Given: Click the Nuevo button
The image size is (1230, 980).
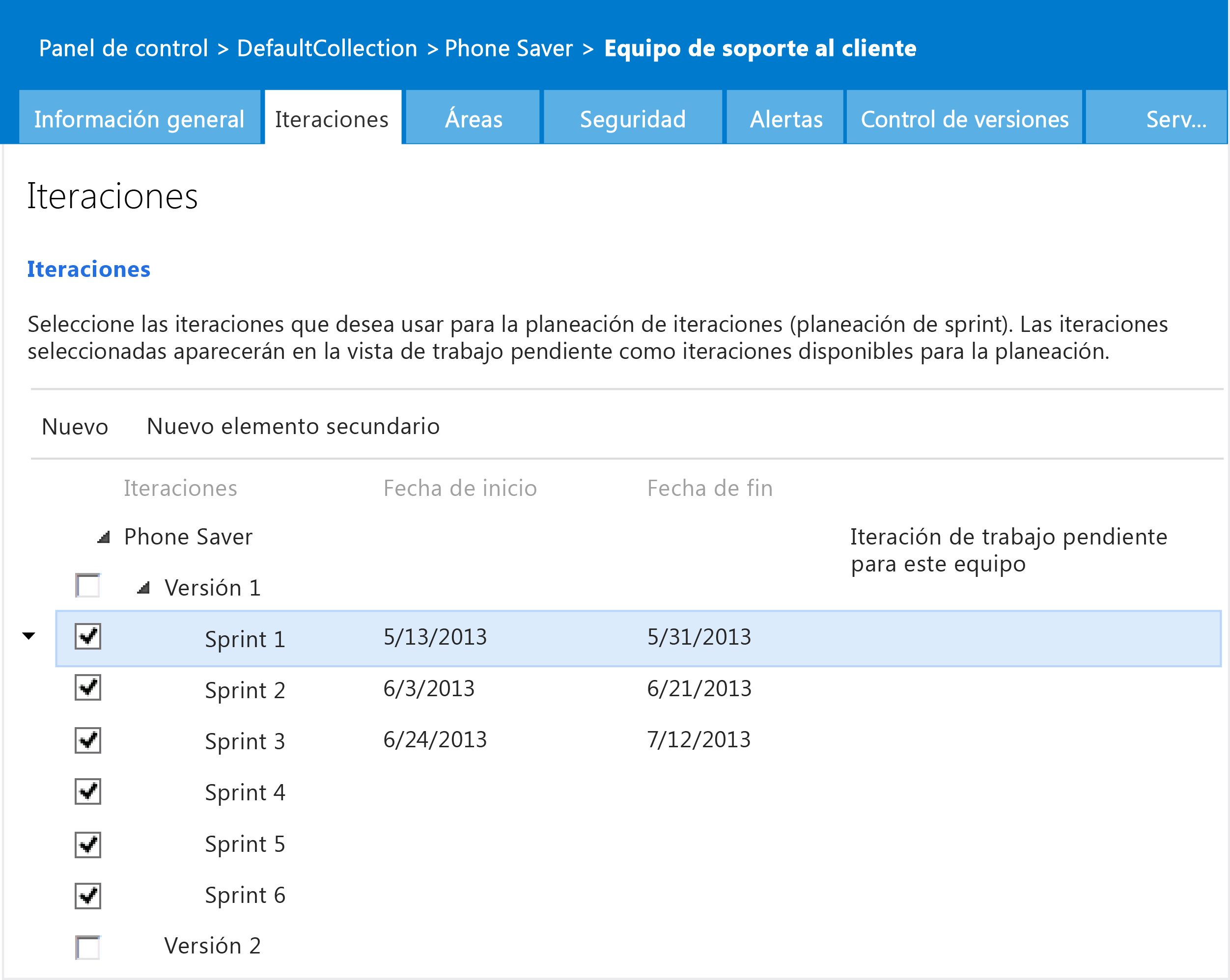Looking at the screenshot, I should coord(75,427).
